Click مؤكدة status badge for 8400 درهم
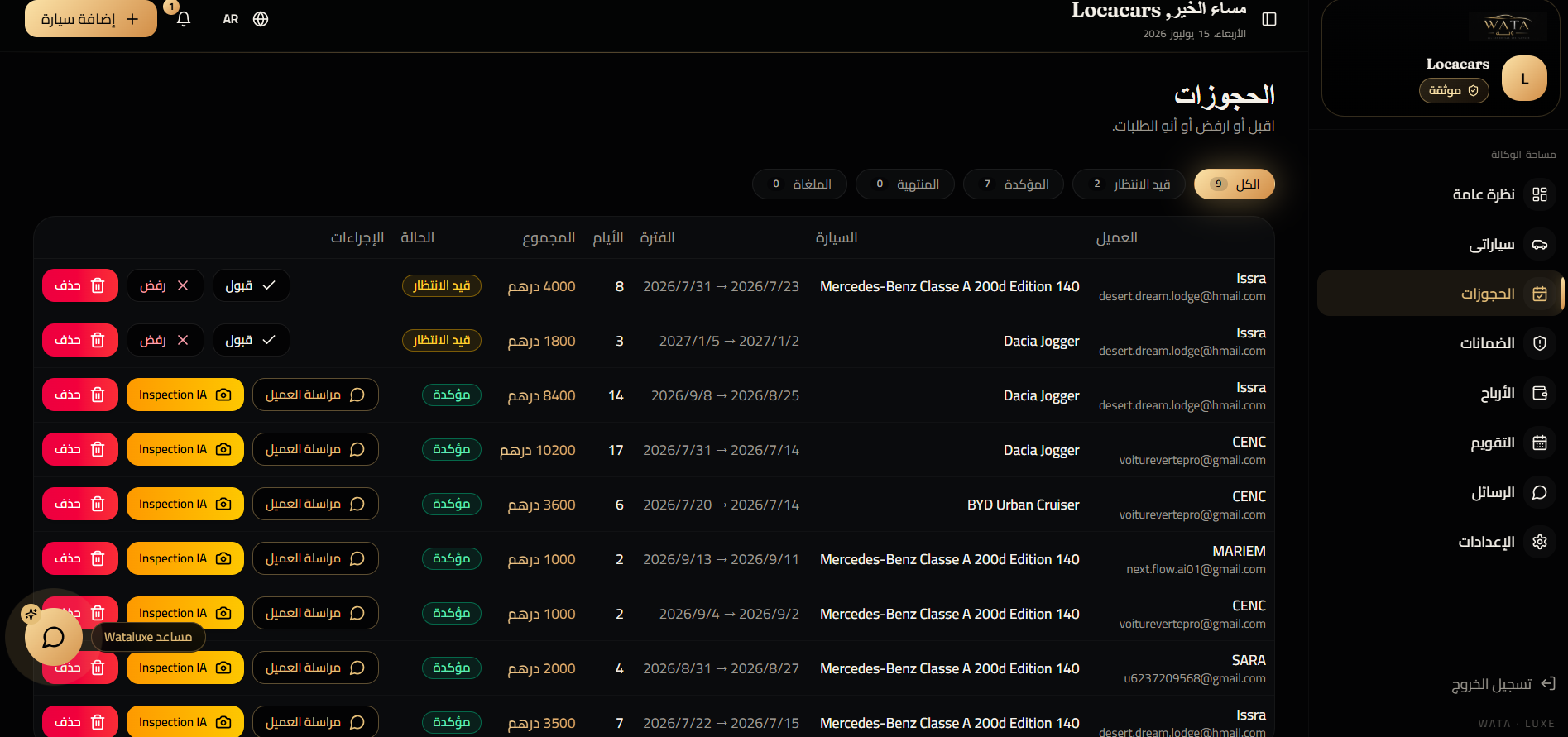The width and height of the screenshot is (1568, 737). 452,395
